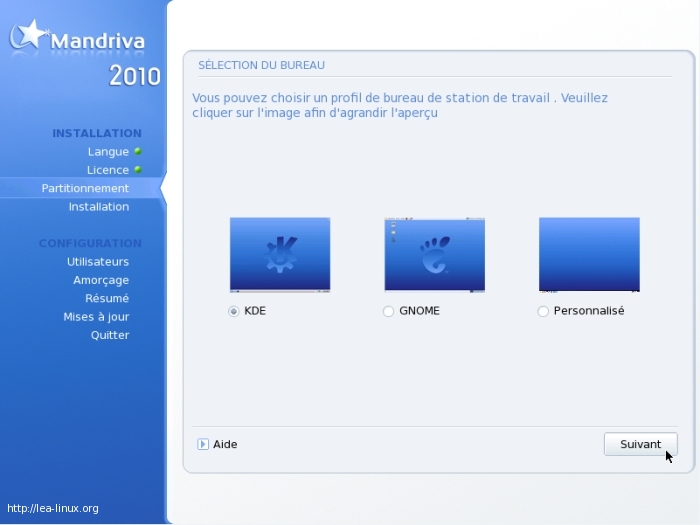
Task: Open the Mises à jour step
Action: tap(96, 317)
